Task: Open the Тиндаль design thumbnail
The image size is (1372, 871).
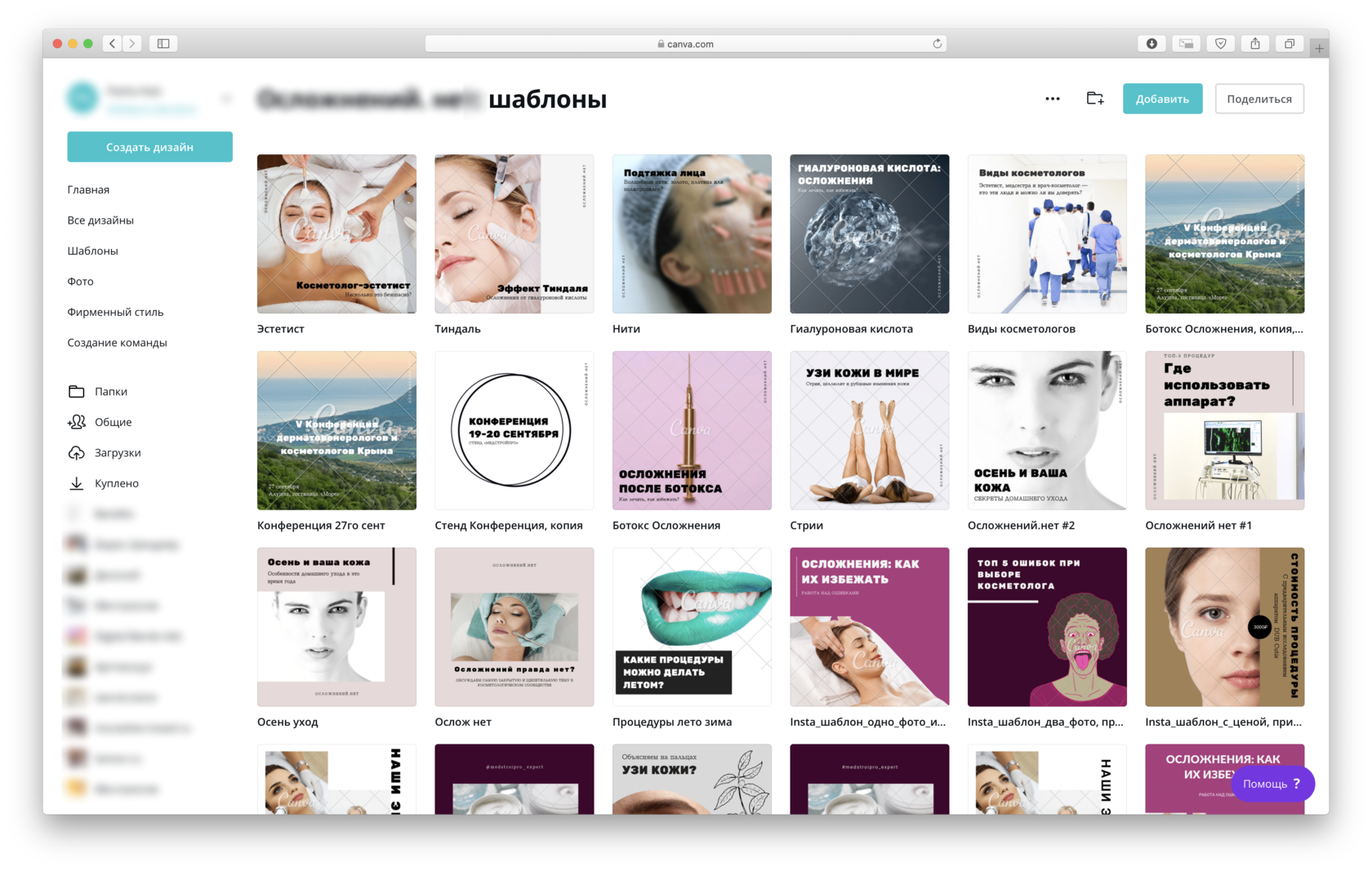Action: tap(514, 234)
